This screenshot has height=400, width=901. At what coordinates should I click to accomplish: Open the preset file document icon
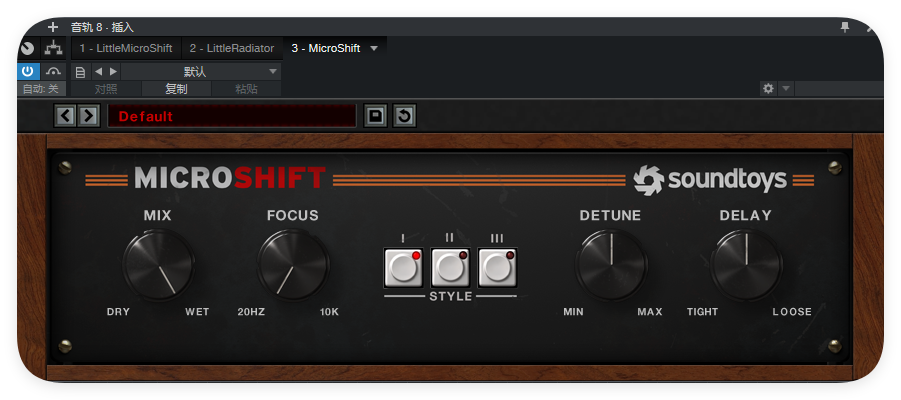click(80, 72)
